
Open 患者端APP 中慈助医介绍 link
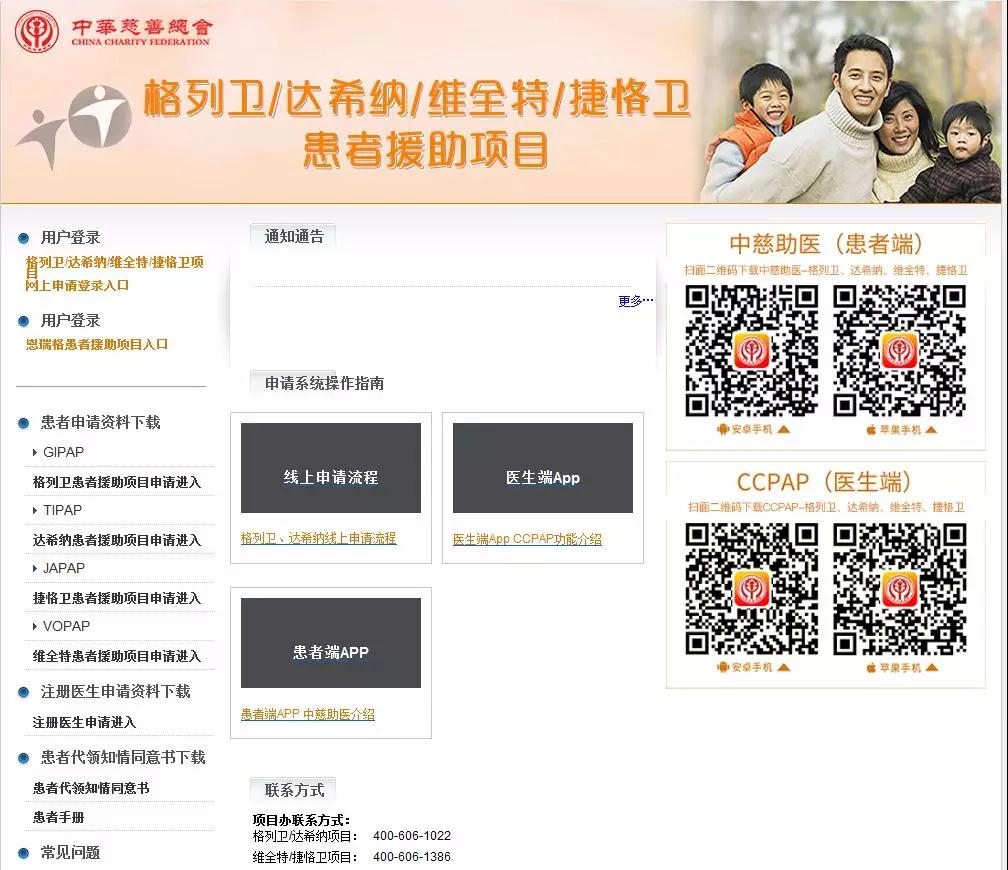[308, 714]
